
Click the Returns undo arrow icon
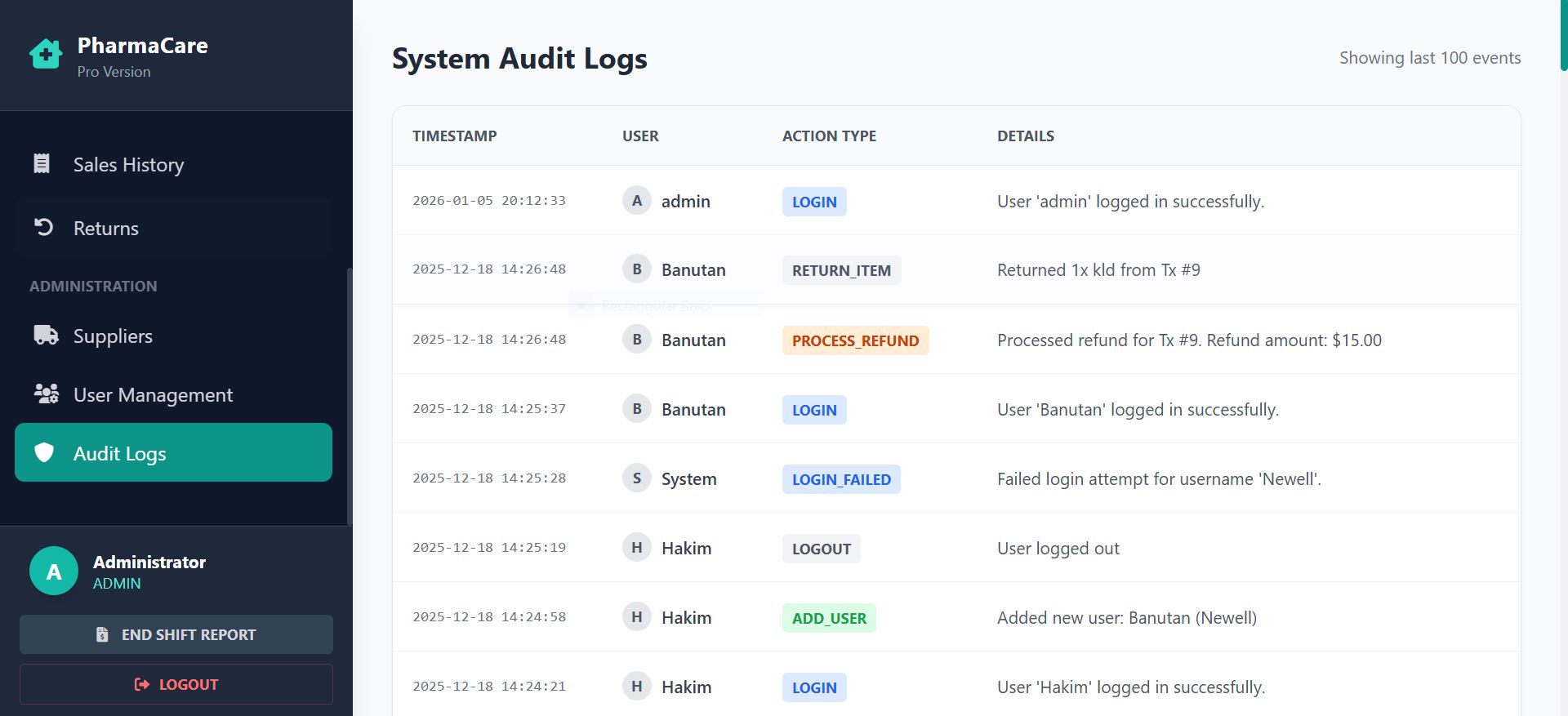[x=43, y=227]
